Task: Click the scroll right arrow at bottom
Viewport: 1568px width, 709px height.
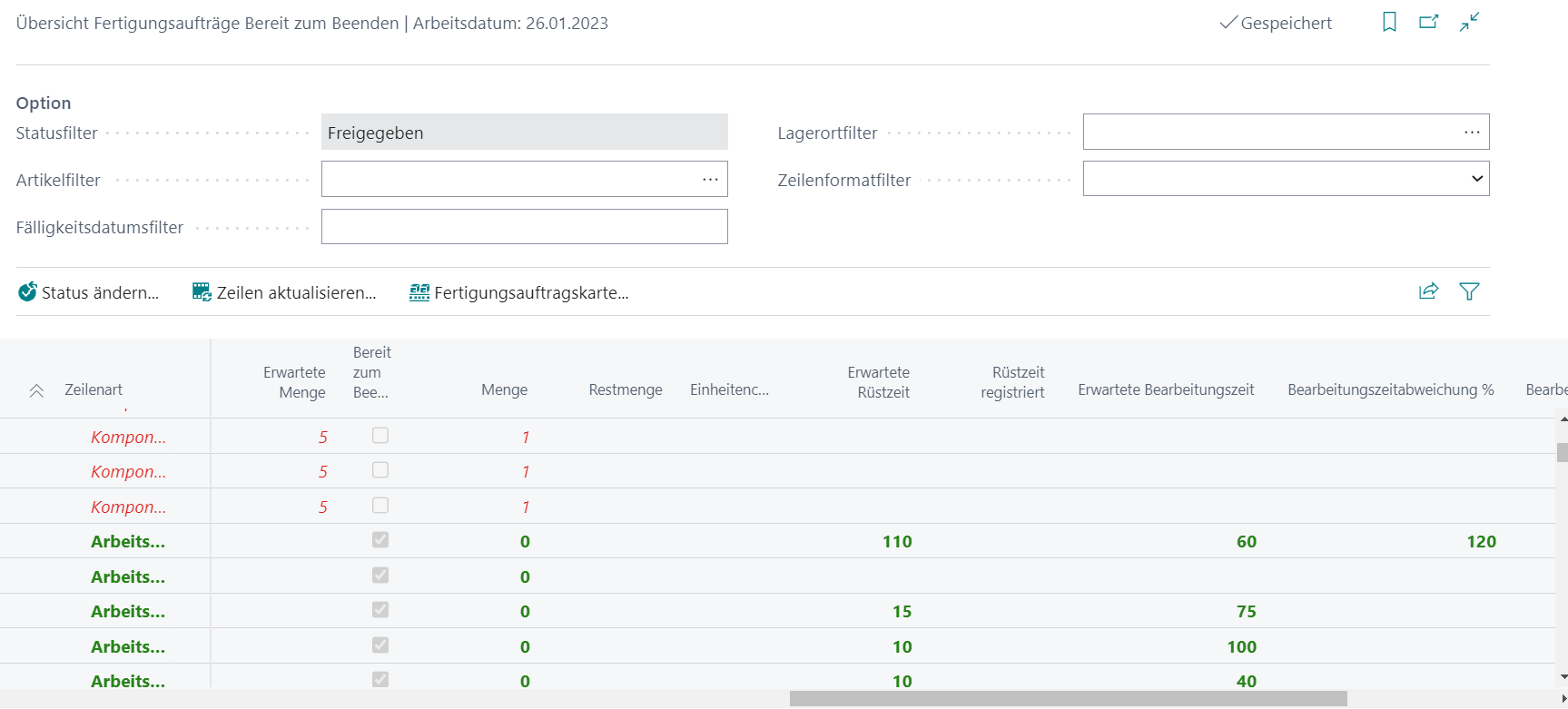Action: [1563, 698]
